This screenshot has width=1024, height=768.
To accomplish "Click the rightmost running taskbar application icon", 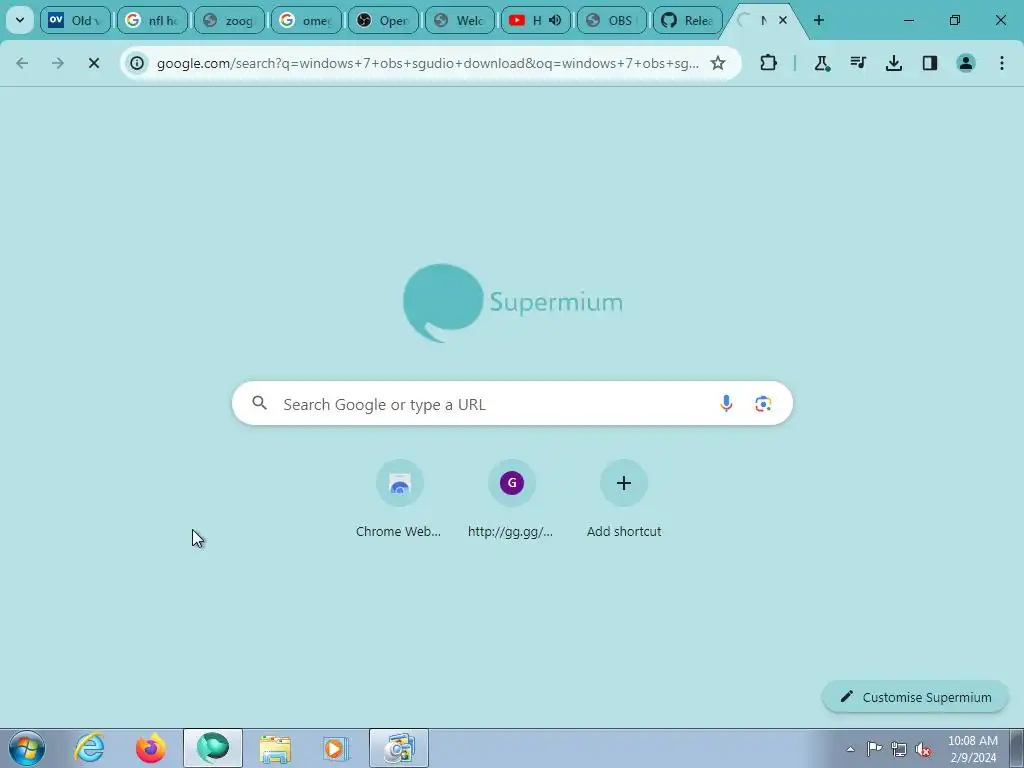I will coord(399,748).
